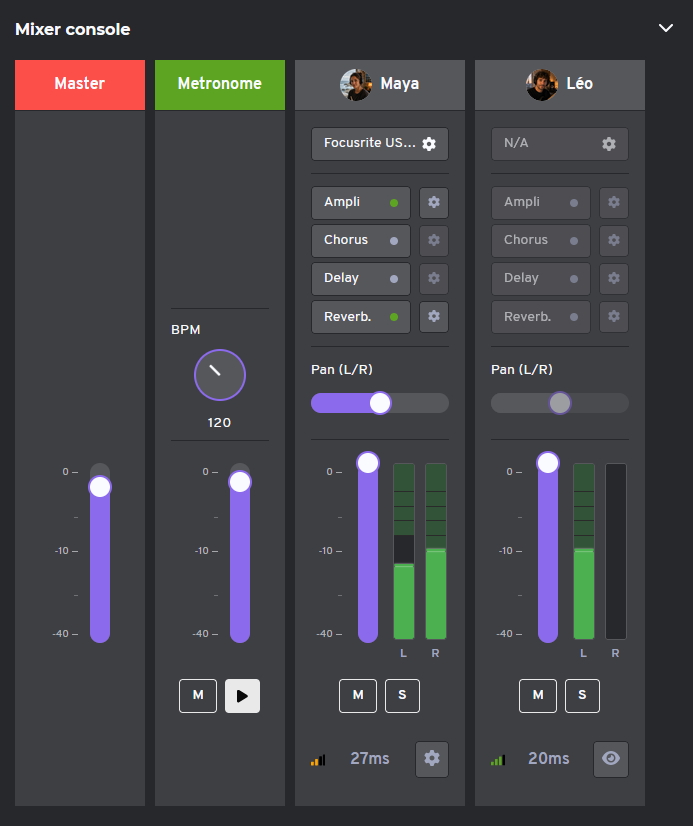693x826 pixels.
Task: Click Maya's right level meter
Action: point(436,551)
